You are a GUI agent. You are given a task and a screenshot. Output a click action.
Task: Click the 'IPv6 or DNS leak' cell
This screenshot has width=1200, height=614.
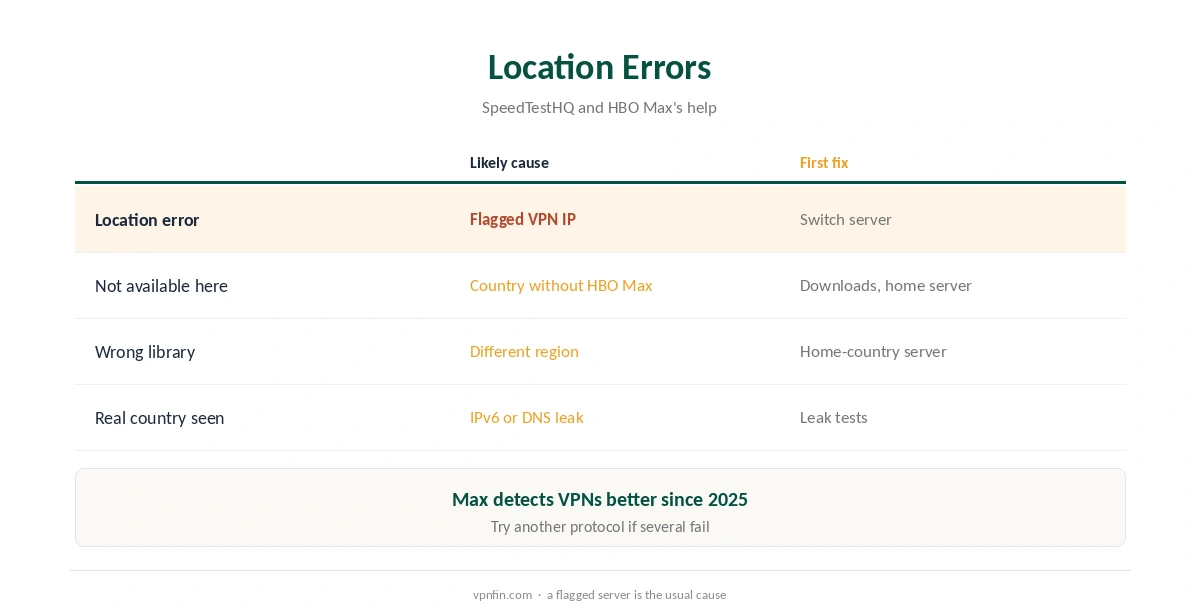click(x=527, y=417)
